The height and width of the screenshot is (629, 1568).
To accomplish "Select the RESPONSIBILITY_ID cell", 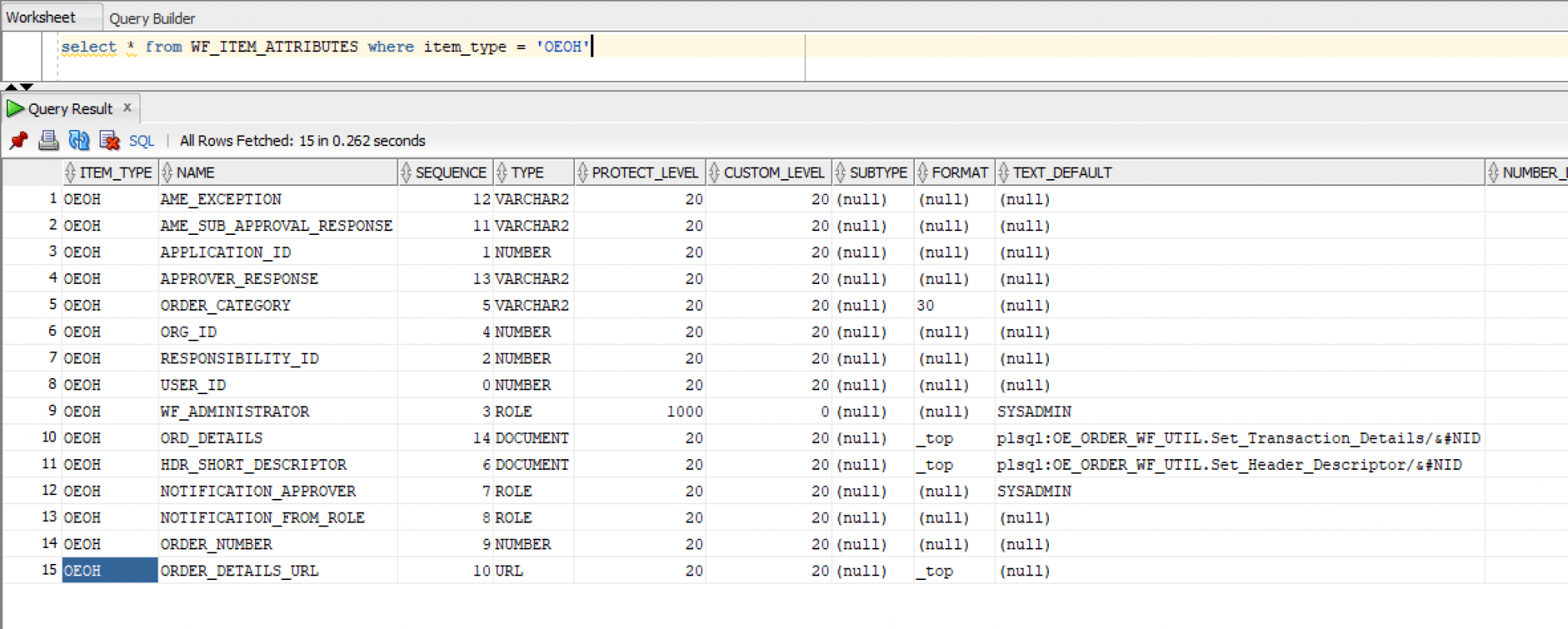I will (278, 358).
